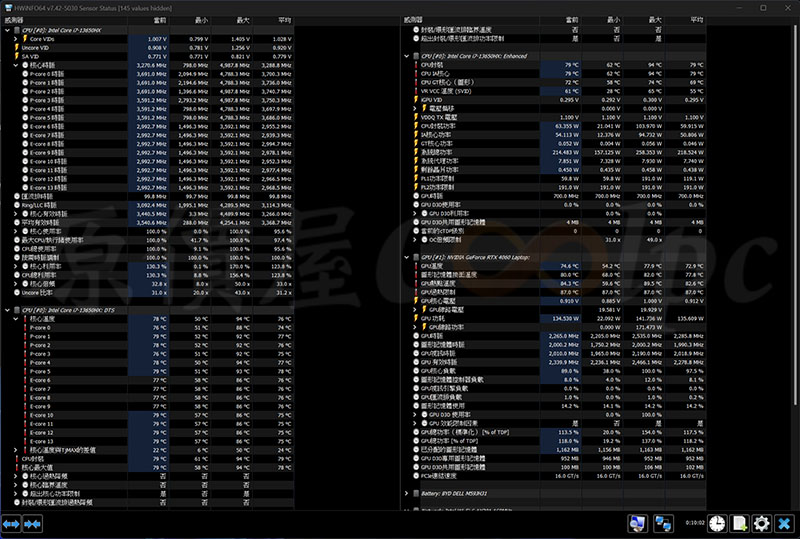Collapse GPU [#1] NVIDIA GeForce RTX 4060 group

point(407,257)
